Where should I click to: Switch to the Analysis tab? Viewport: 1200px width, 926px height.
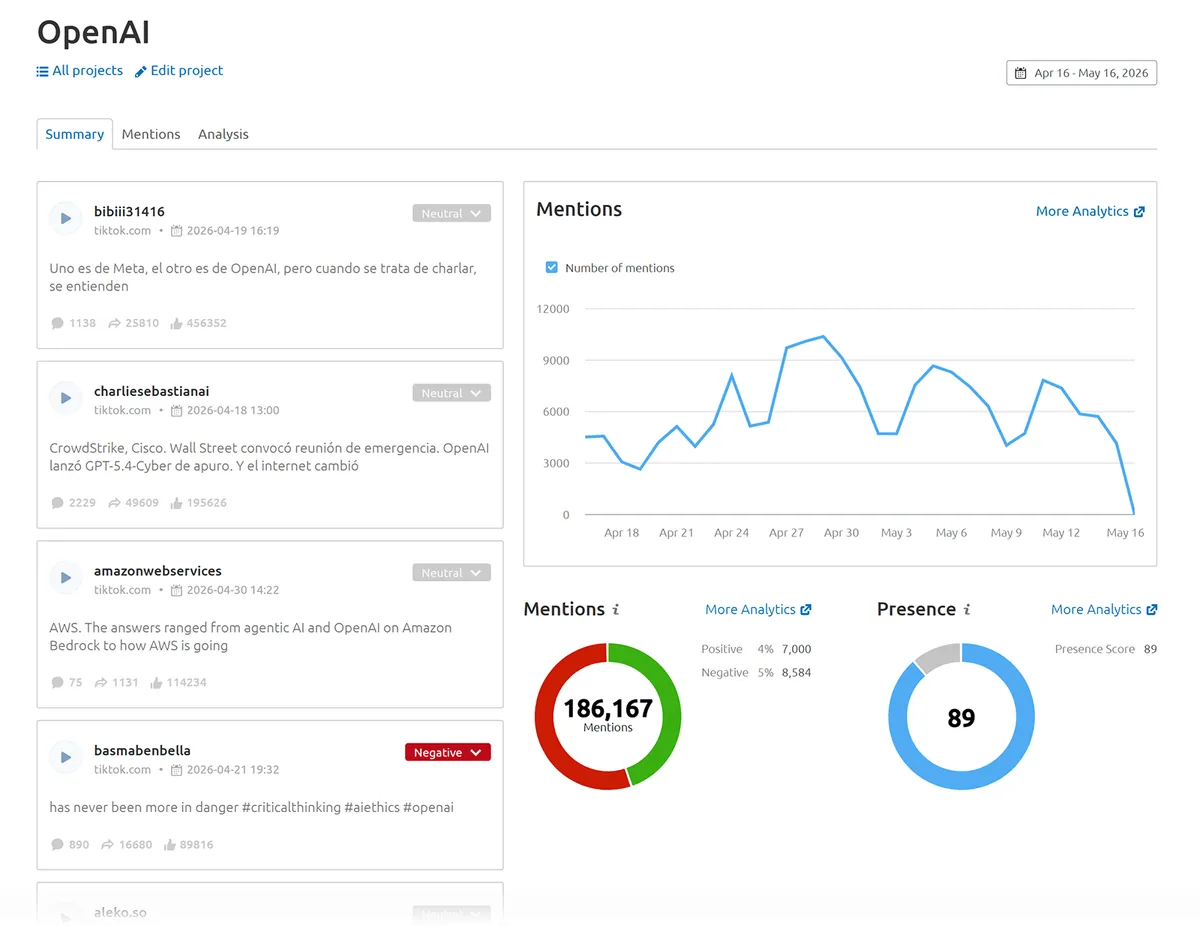[x=223, y=134]
